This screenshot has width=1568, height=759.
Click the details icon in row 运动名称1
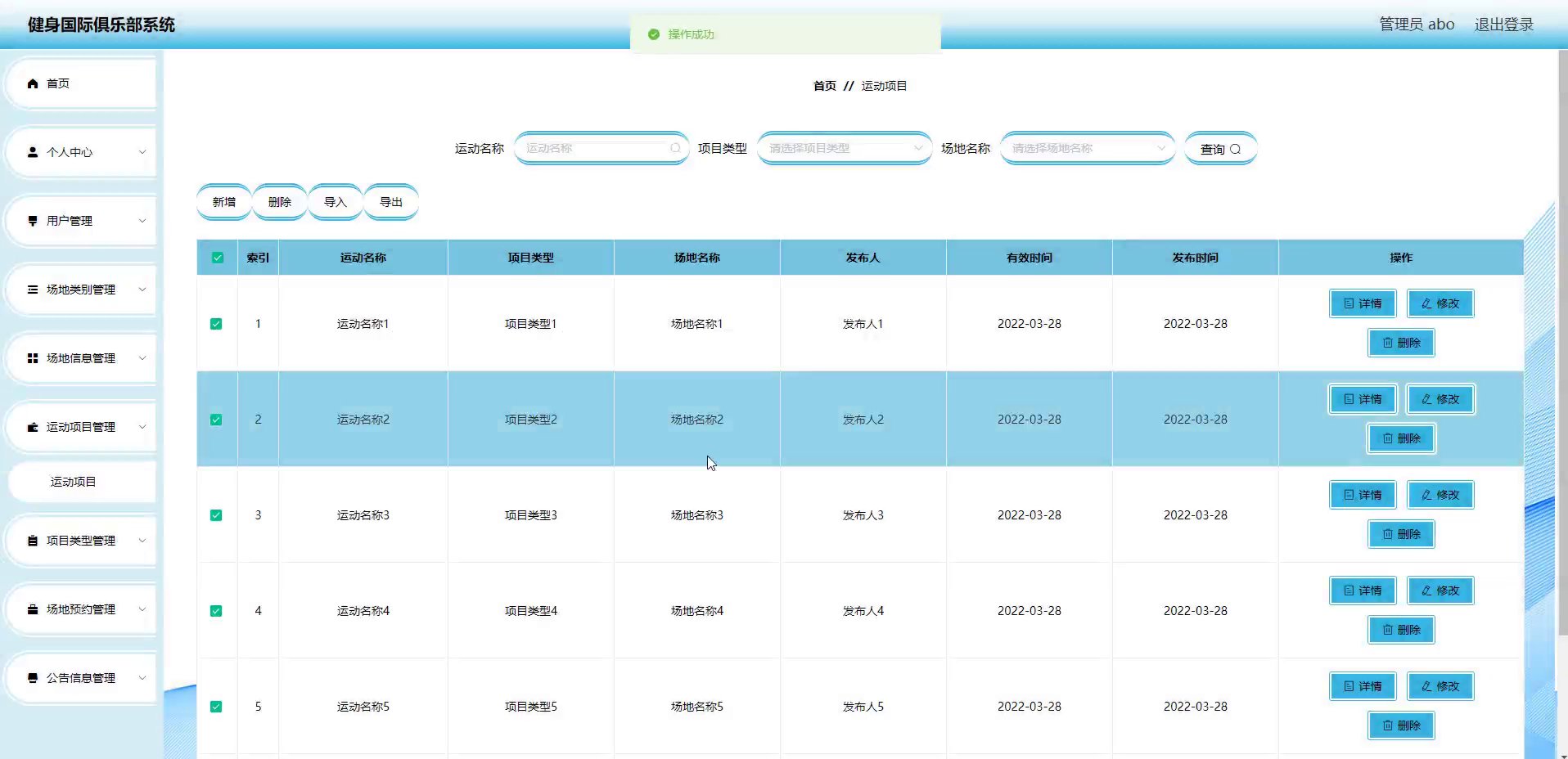coord(1349,303)
